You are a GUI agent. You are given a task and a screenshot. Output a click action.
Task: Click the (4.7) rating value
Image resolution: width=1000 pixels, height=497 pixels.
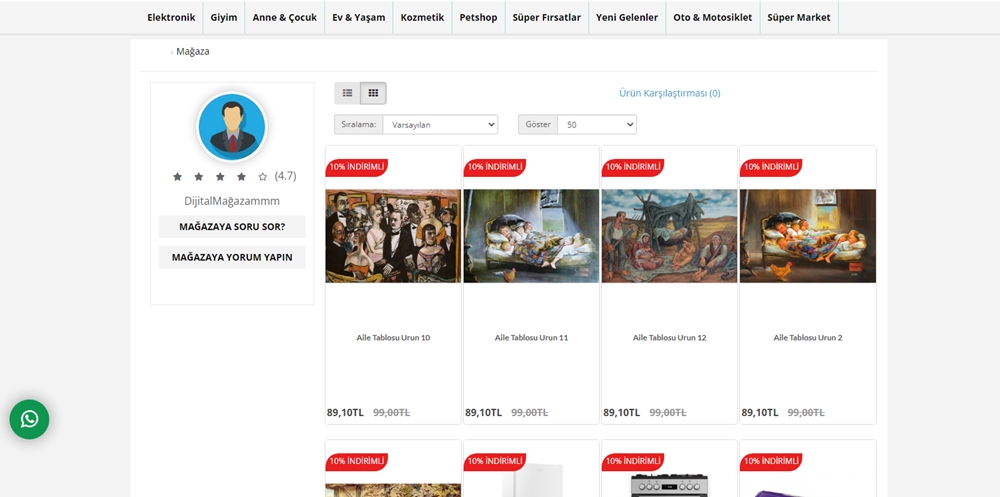pos(286,176)
